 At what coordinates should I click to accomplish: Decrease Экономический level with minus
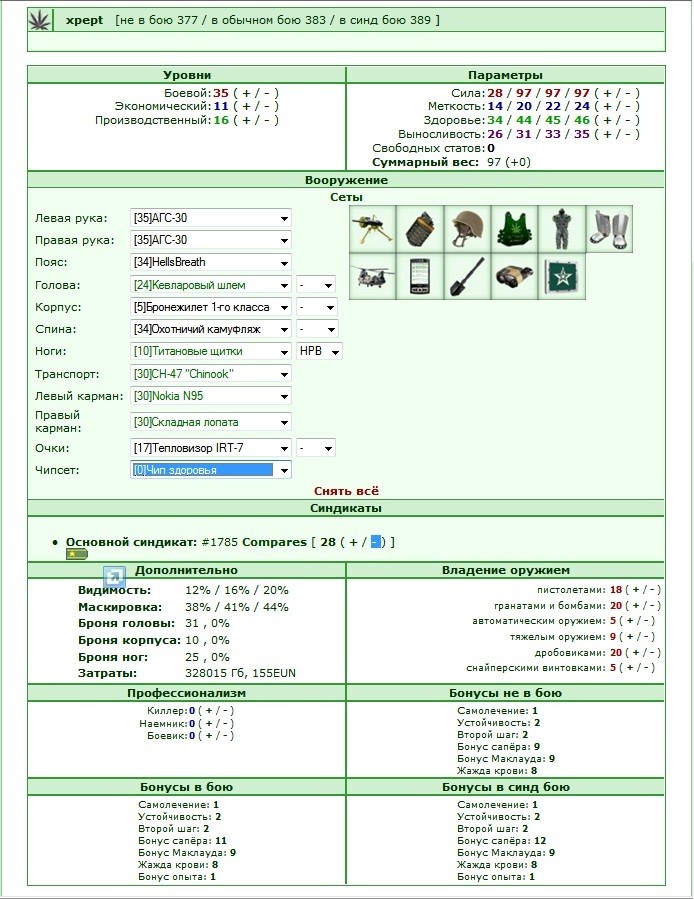pyautogui.click(x=267, y=106)
